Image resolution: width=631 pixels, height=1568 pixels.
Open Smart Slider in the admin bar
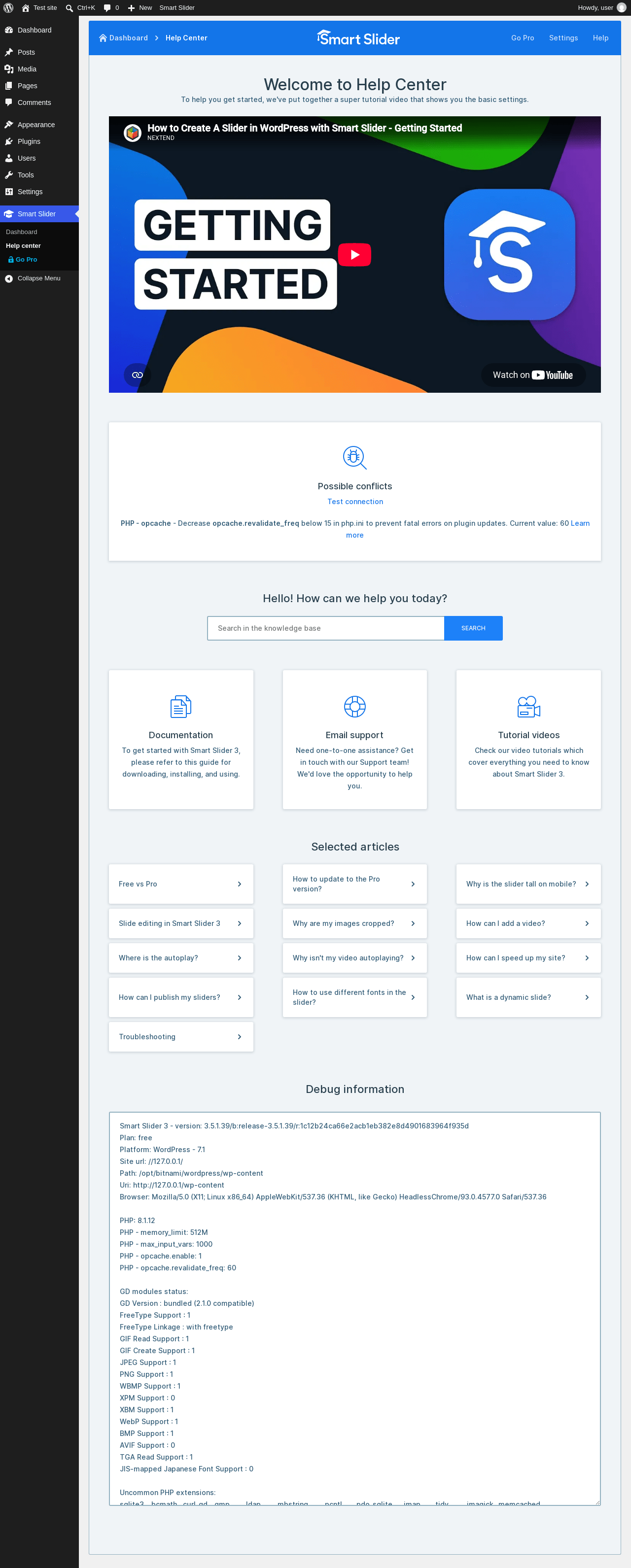click(176, 8)
